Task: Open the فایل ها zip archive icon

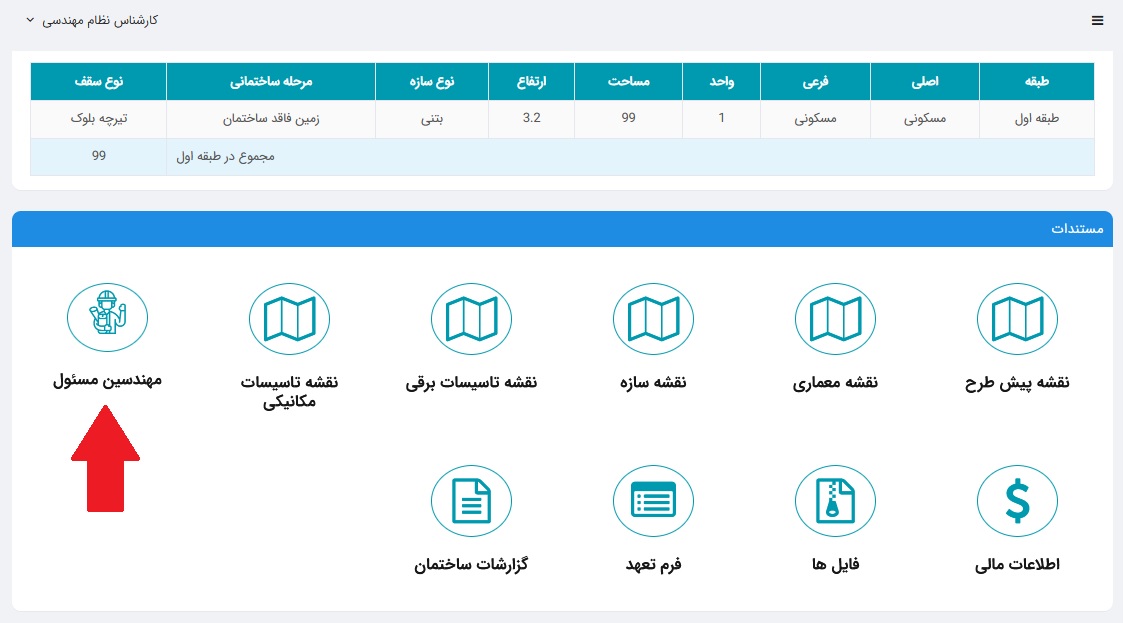Action: point(835,500)
